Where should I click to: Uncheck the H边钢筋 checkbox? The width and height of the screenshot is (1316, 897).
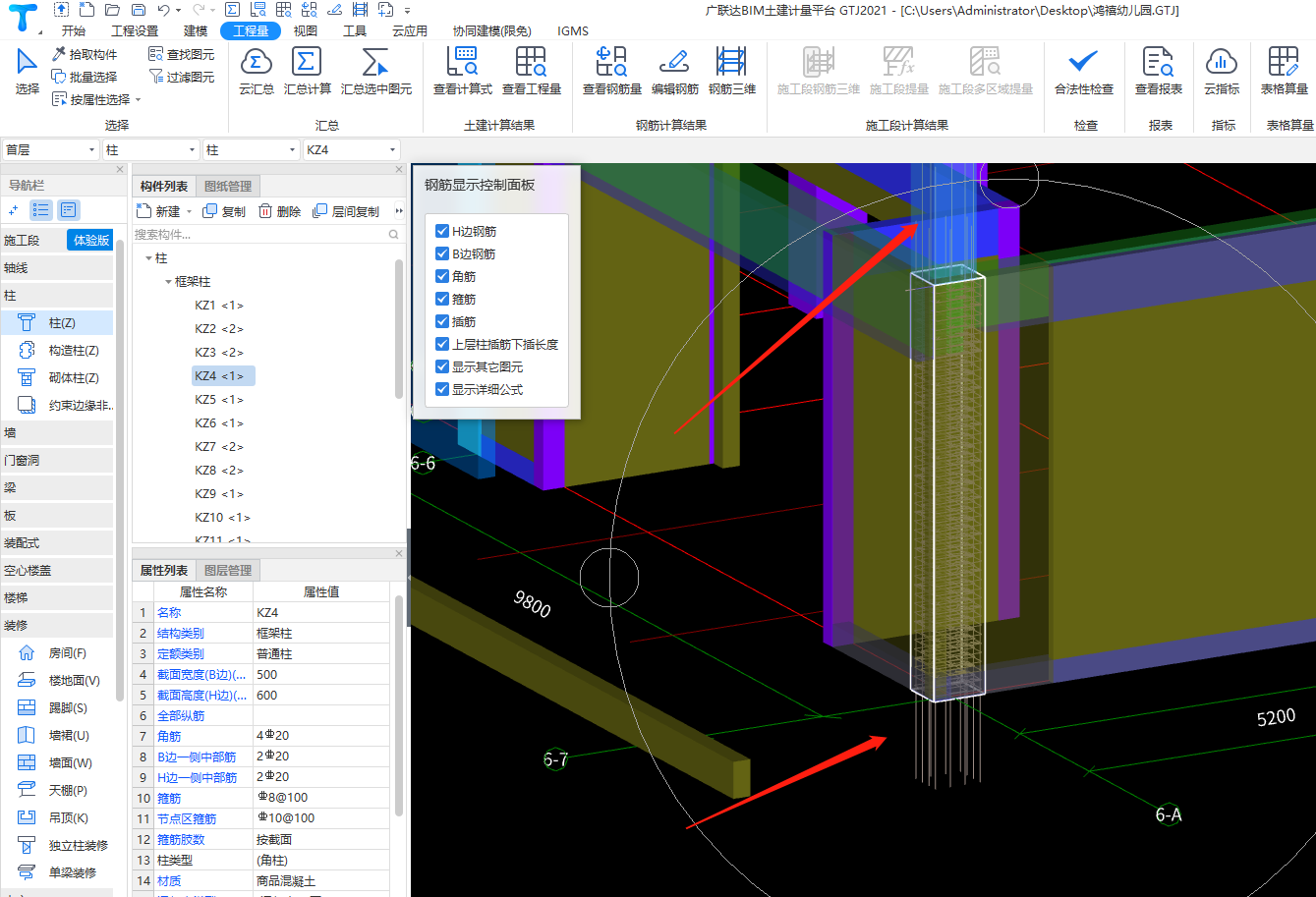442,232
